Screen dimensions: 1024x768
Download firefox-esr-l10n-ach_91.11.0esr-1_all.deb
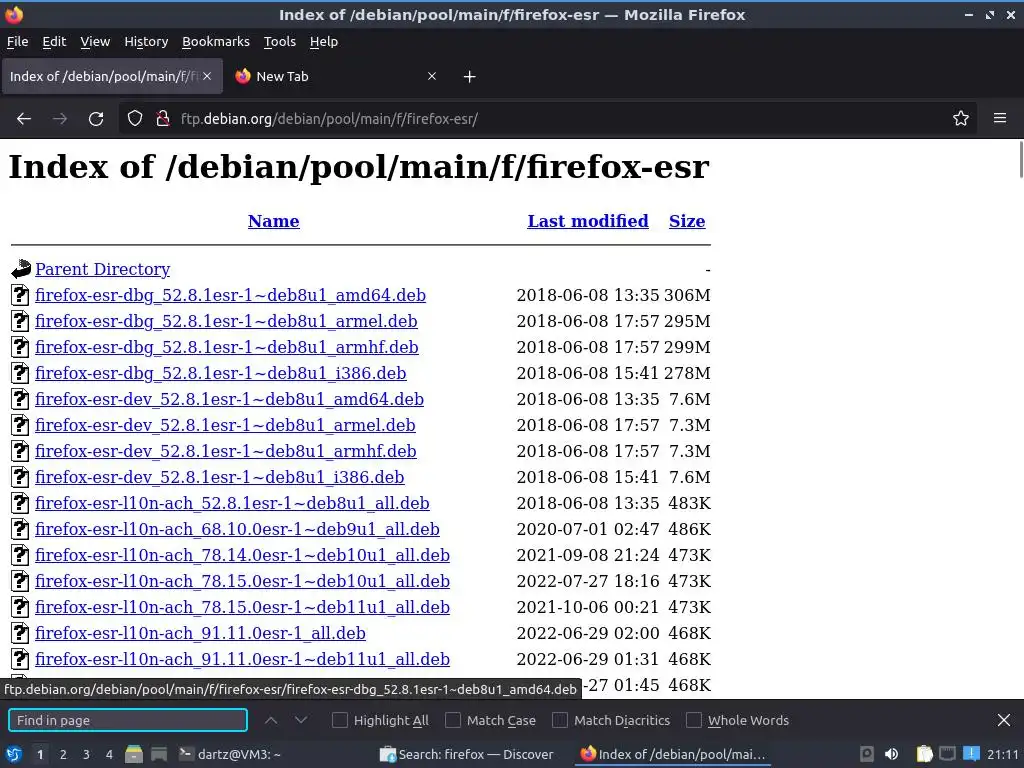coord(200,633)
